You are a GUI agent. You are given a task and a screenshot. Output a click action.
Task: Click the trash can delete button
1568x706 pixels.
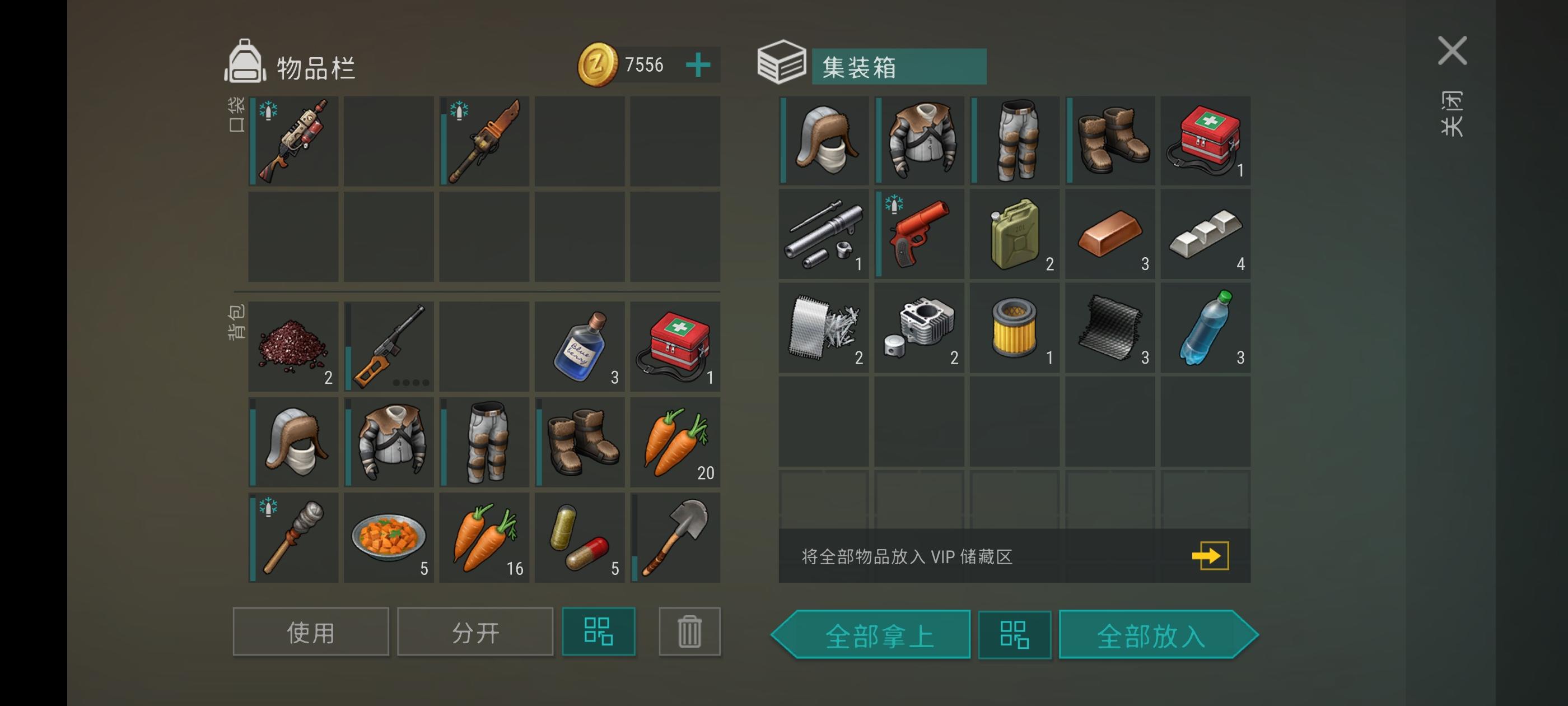click(x=689, y=631)
